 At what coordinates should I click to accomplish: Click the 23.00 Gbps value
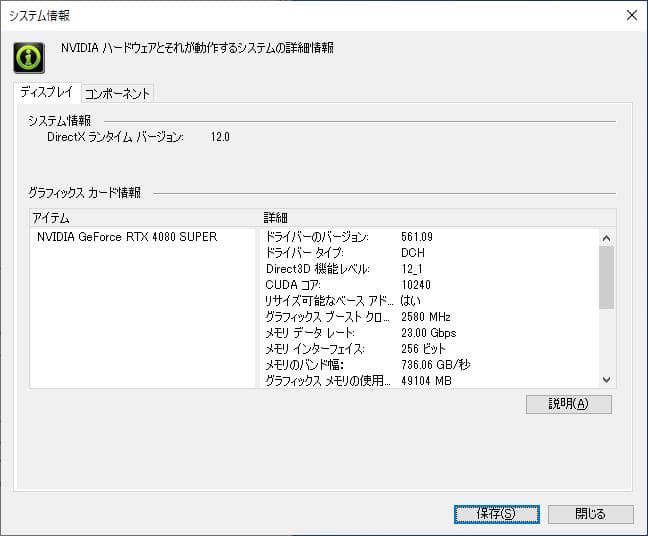pyautogui.click(x=429, y=333)
